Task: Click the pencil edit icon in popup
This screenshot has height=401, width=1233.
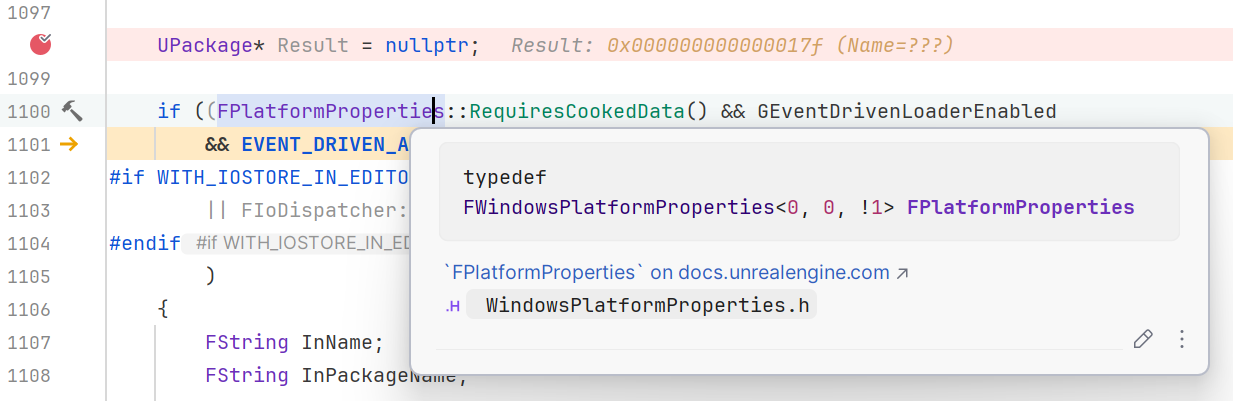Action: click(x=1142, y=339)
